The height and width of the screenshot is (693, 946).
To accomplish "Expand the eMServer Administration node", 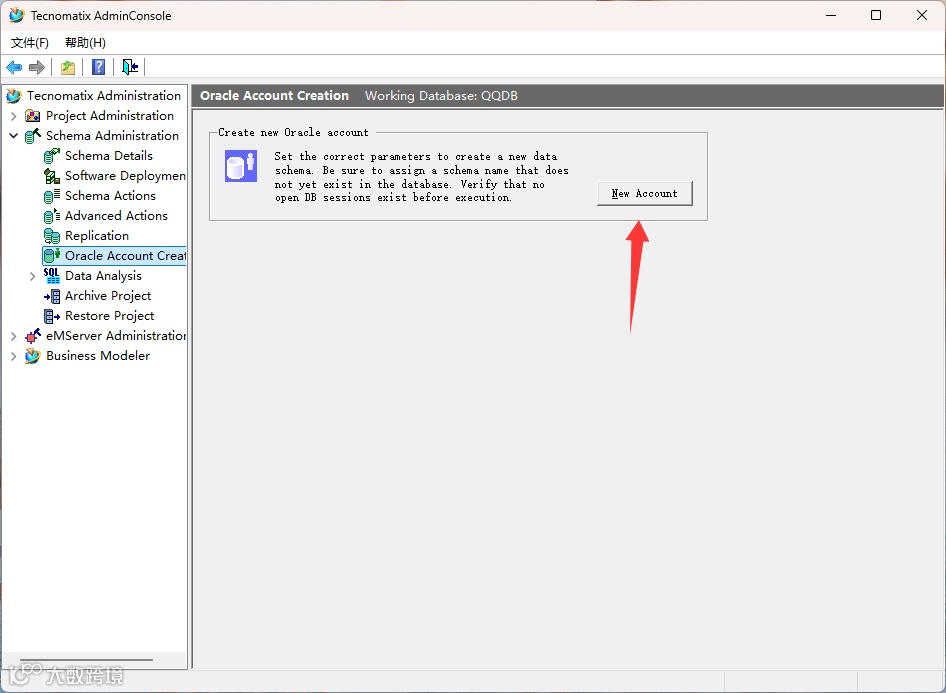I will [x=13, y=336].
